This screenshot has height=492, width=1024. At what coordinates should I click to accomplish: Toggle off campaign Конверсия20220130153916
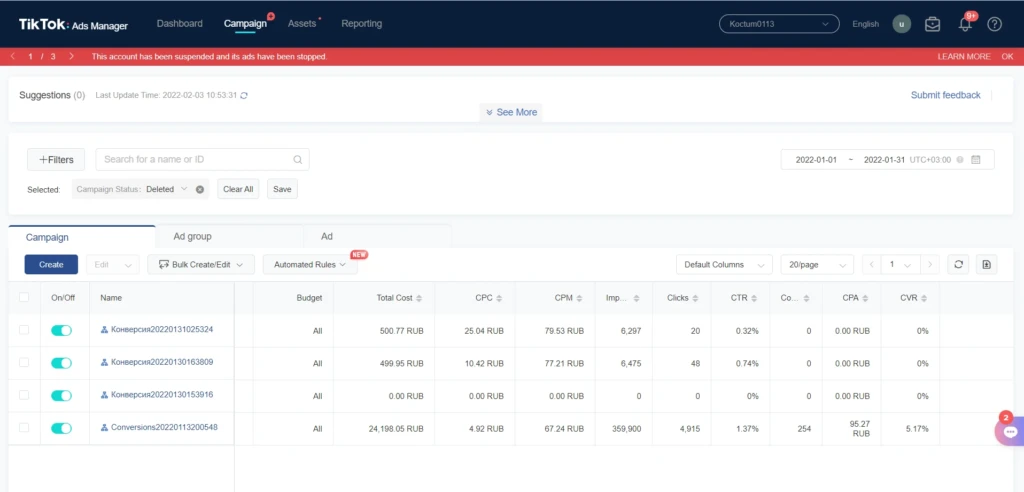click(61, 396)
